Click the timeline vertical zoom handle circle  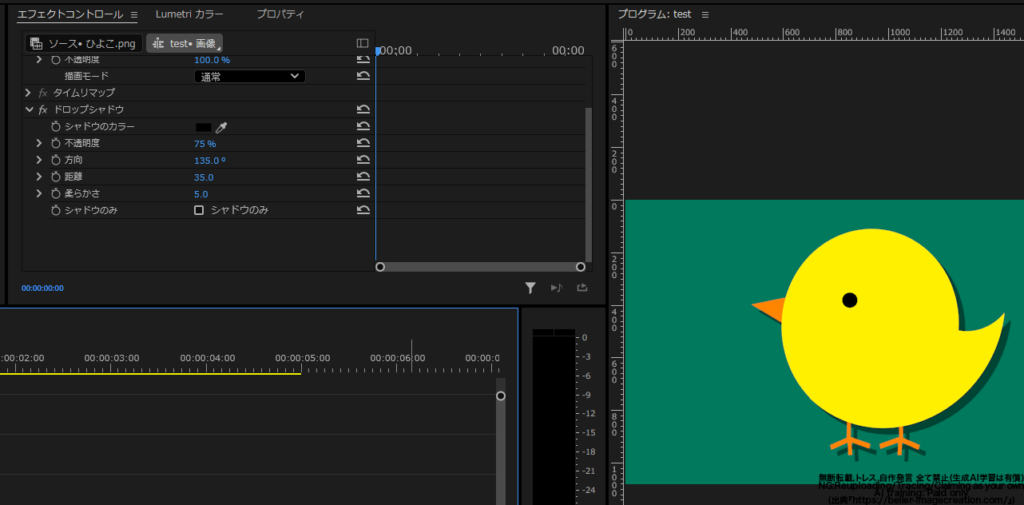click(501, 396)
